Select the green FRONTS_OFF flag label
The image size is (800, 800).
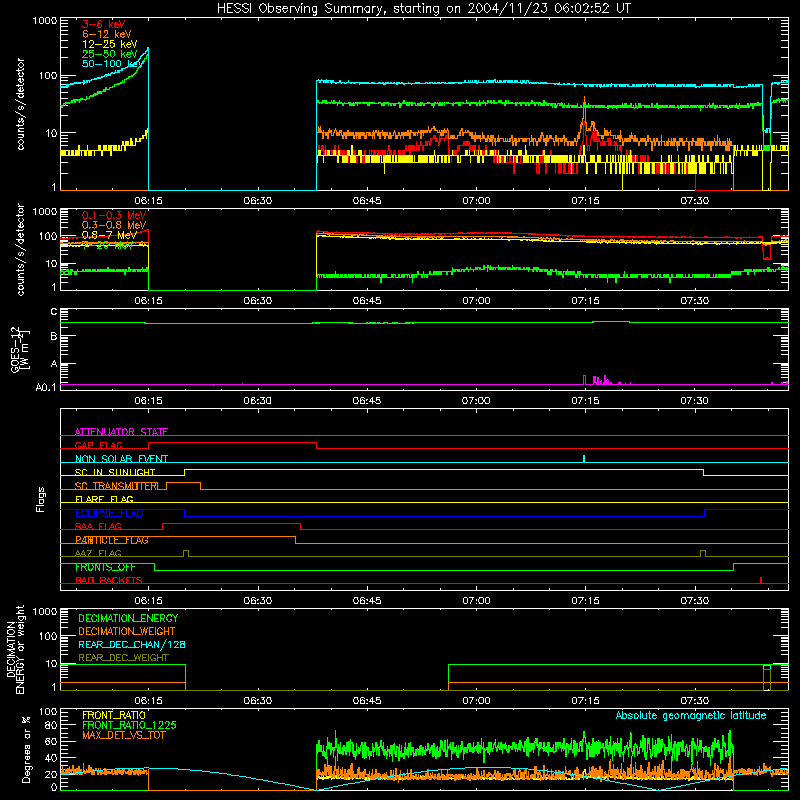105,567
